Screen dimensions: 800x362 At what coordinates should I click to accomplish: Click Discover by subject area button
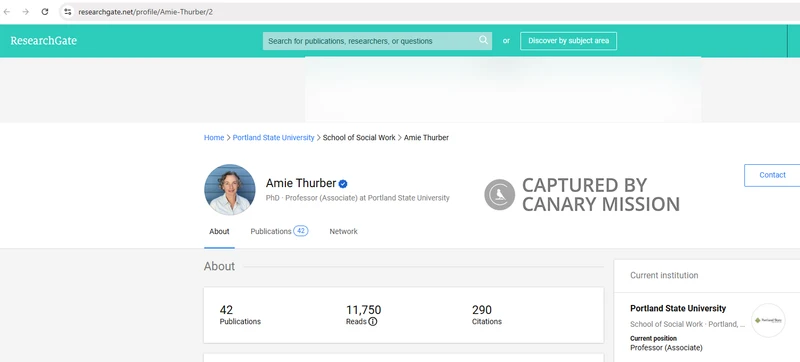[x=568, y=41]
